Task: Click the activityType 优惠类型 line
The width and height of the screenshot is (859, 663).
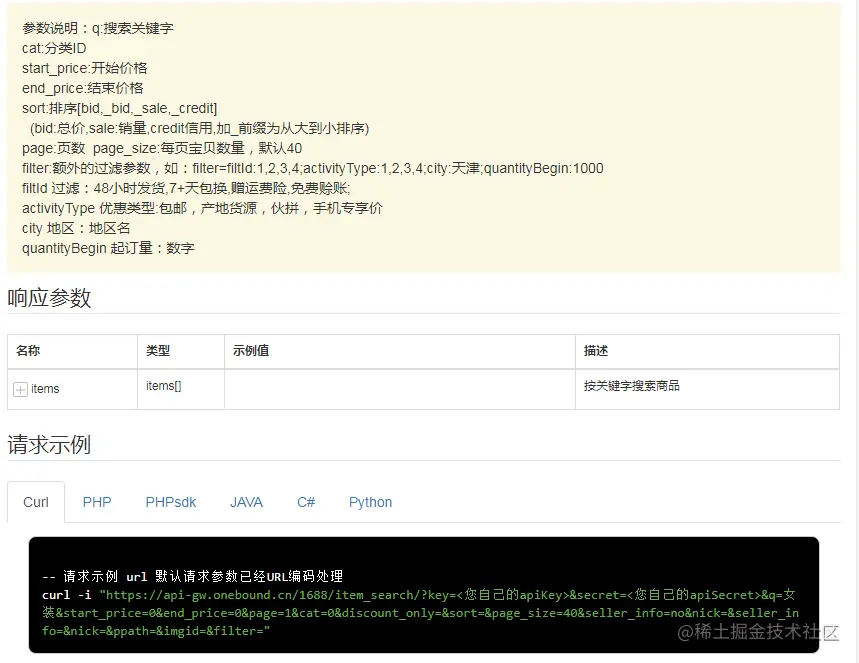Action: click(x=202, y=208)
